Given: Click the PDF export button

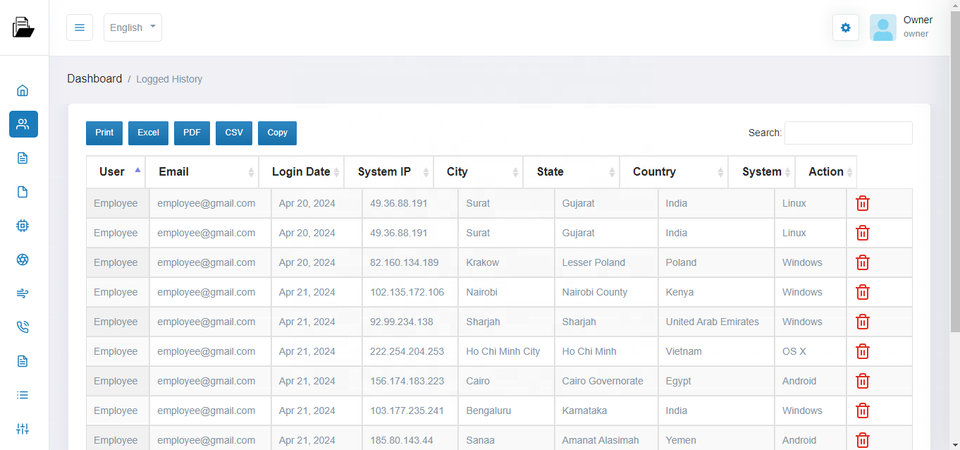Looking at the screenshot, I should coord(191,133).
